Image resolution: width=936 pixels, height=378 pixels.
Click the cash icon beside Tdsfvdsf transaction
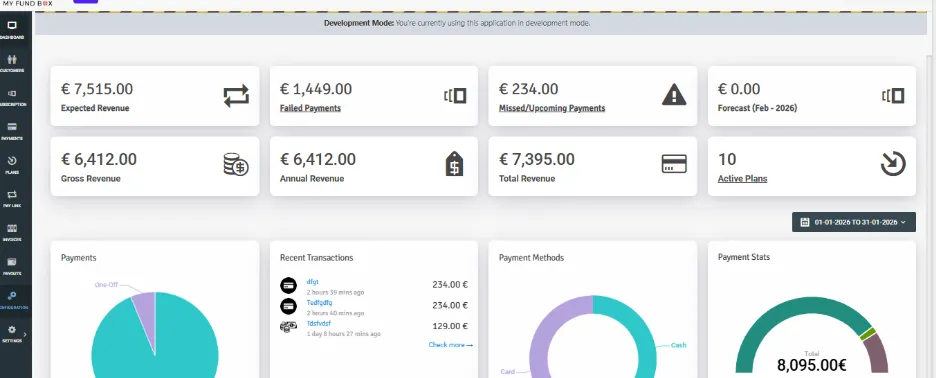(288, 327)
